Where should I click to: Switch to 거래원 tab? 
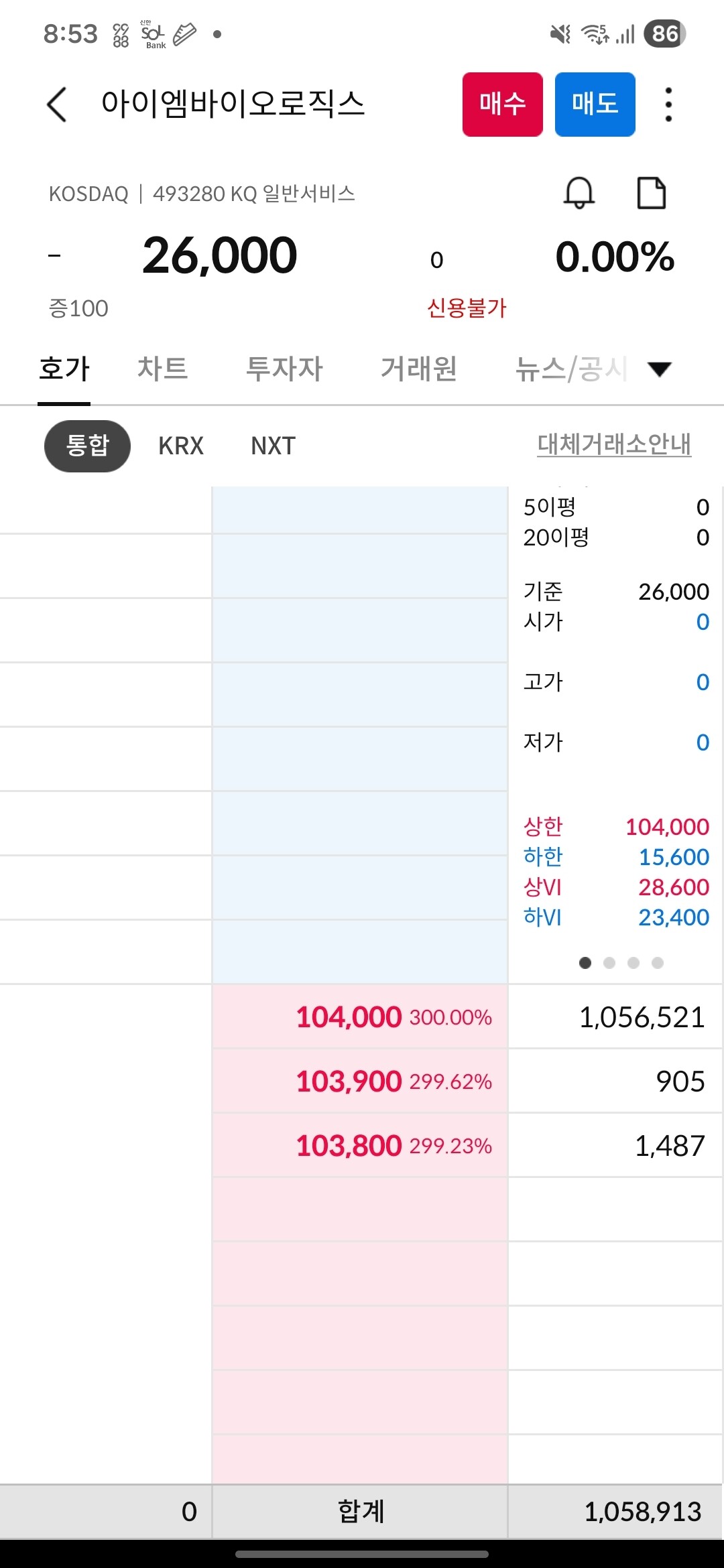pos(418,369)
